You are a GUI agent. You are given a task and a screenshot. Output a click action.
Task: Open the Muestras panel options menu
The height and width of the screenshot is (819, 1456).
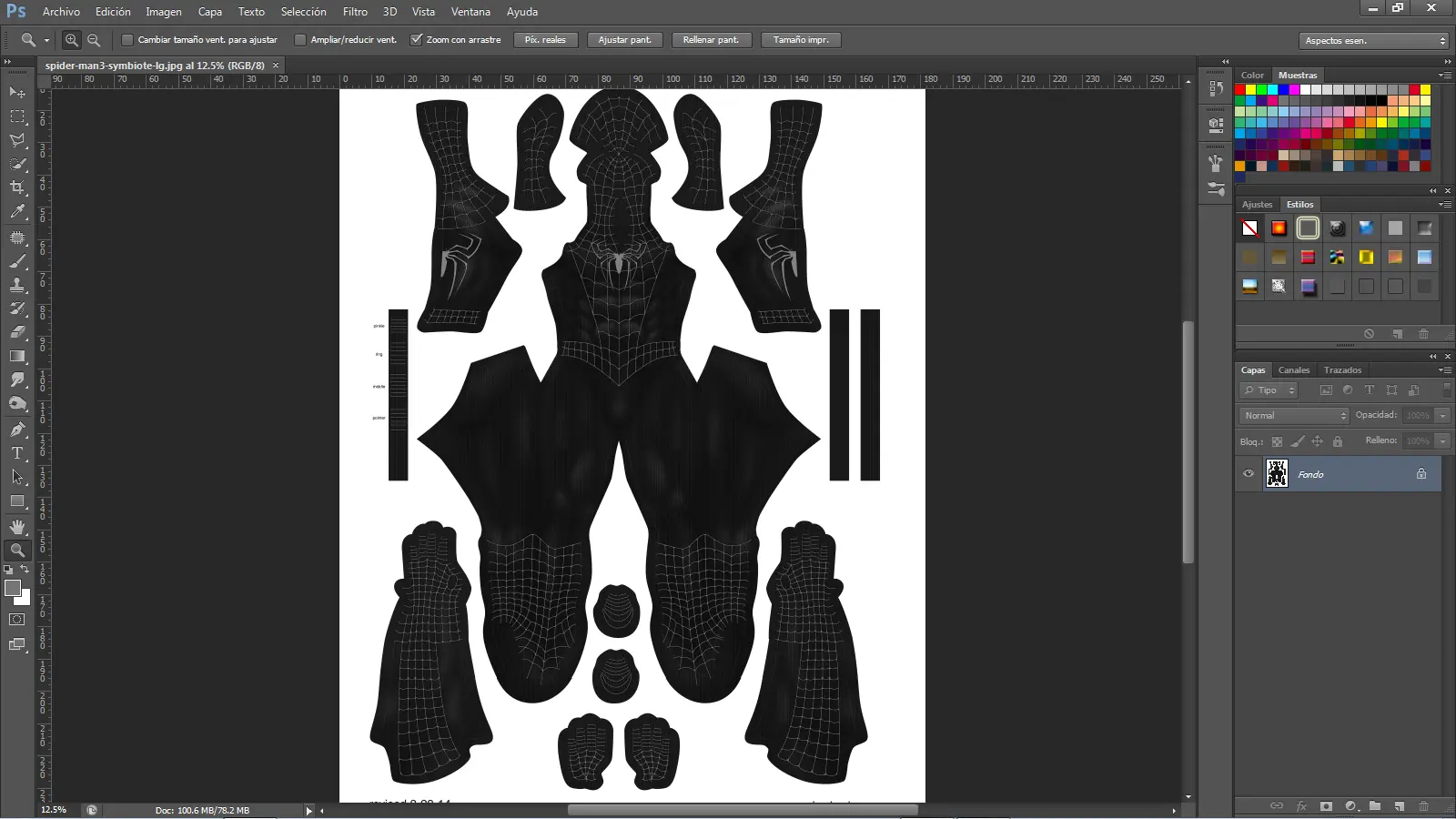click(1445, 76)
